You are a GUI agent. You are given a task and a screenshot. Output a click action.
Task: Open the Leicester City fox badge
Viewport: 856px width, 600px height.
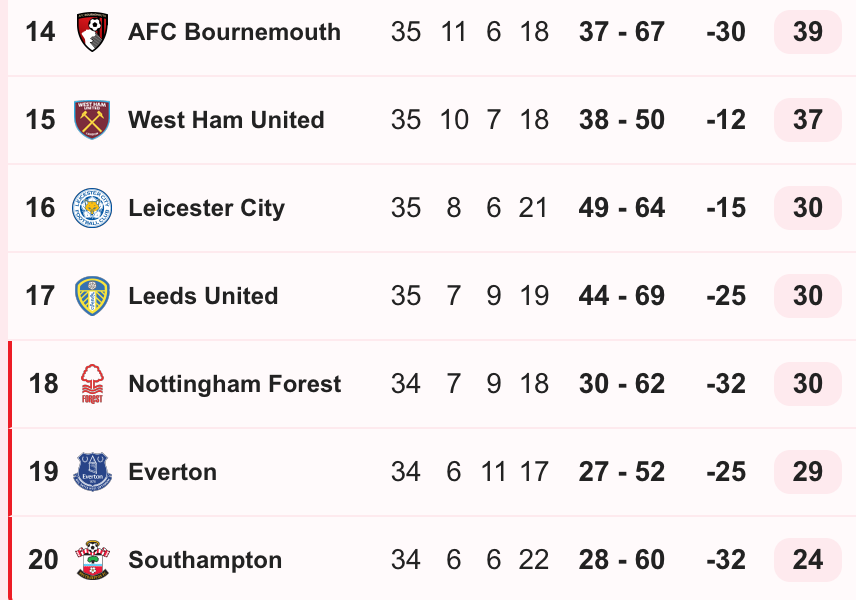point(92,207)
